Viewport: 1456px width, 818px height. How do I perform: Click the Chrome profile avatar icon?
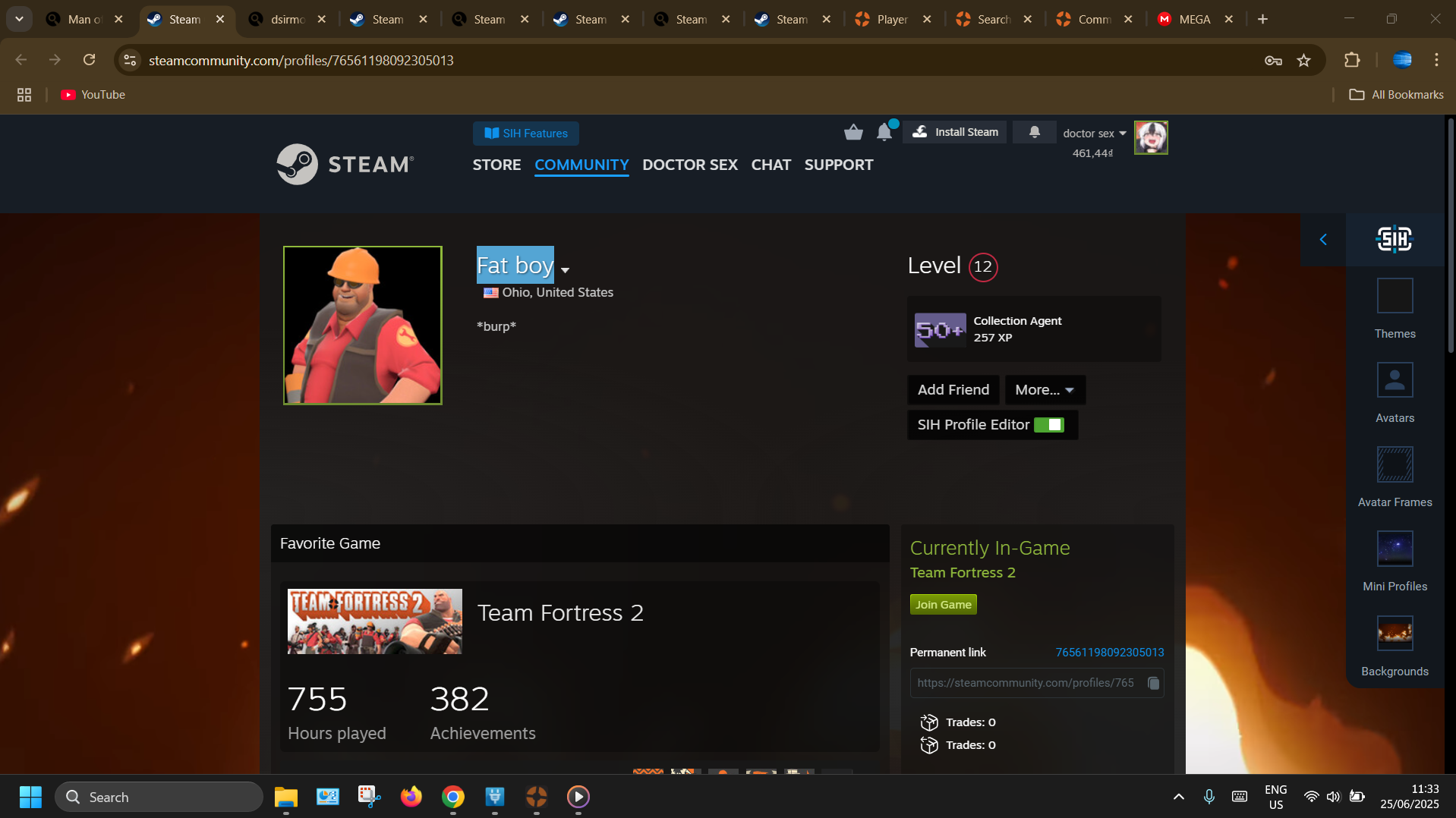[x=1402, y=60]
